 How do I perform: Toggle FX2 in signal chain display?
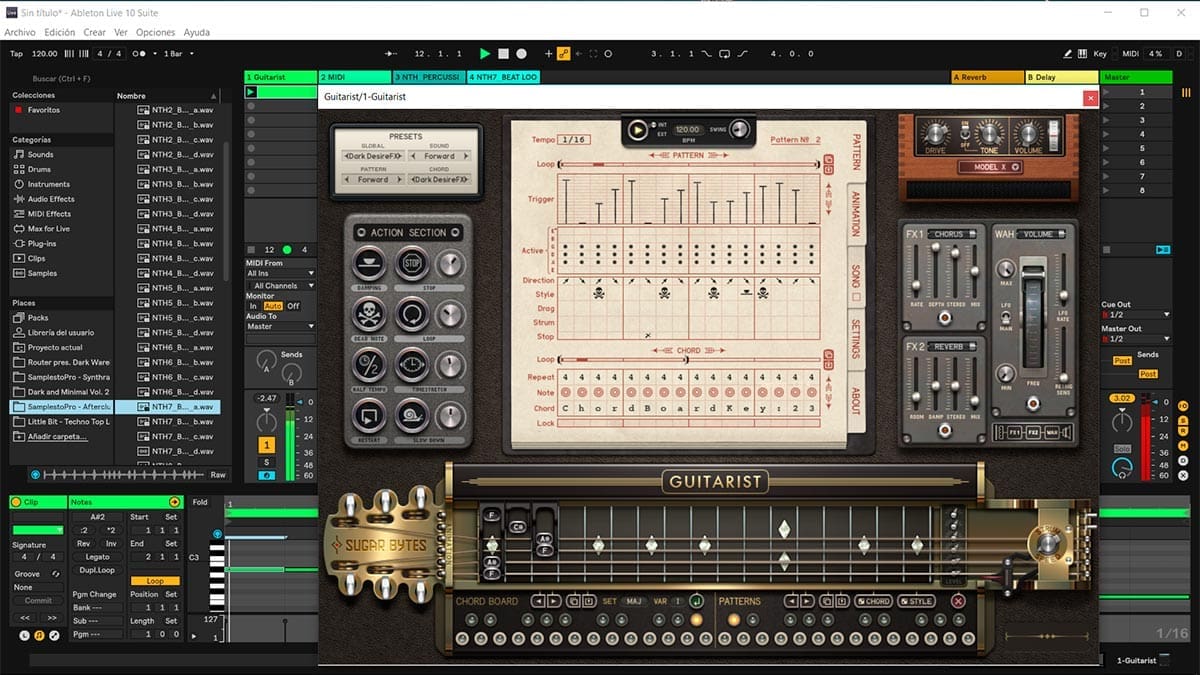click(1034, 432)
